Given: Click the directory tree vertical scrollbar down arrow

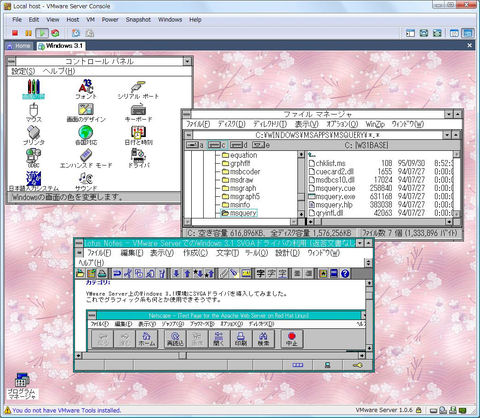Looking at the screenshot, I should [x=301, y=214].
